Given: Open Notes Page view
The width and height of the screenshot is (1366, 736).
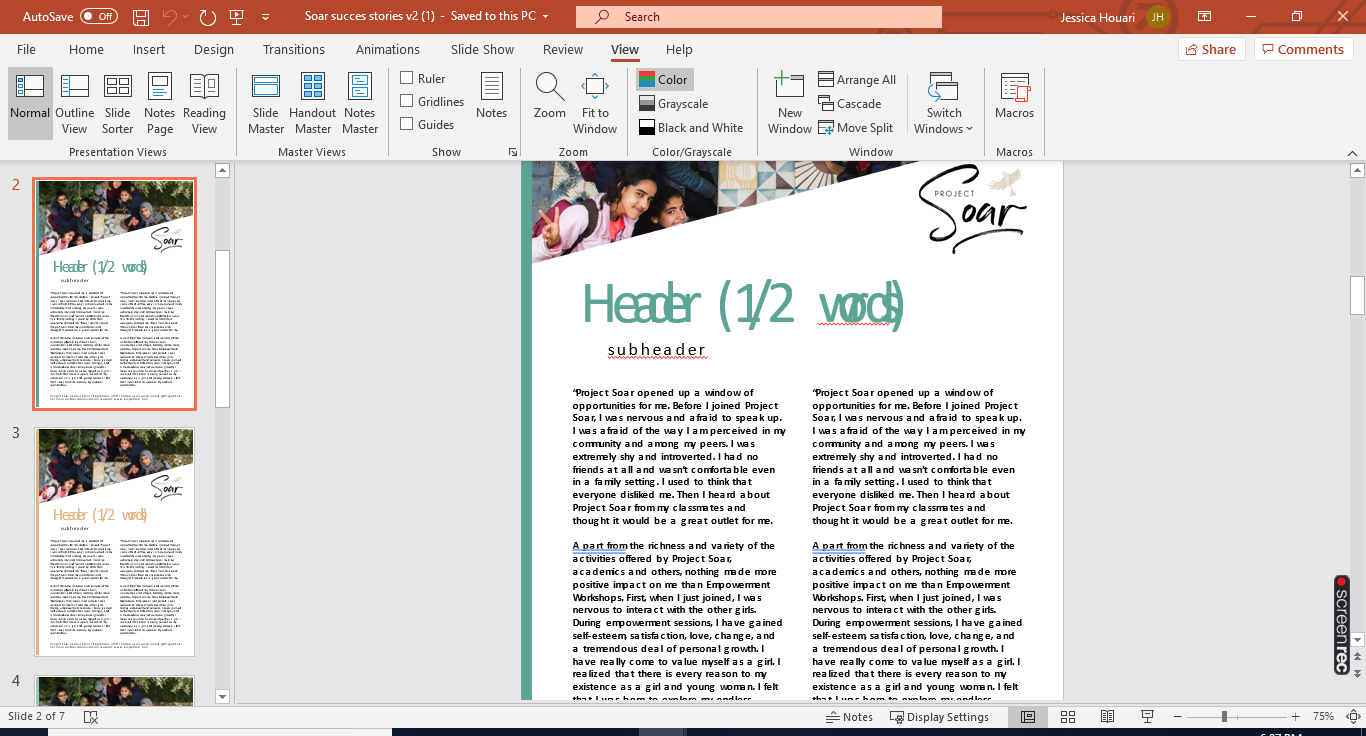Looking at the screenshot, I should (160, 104).
